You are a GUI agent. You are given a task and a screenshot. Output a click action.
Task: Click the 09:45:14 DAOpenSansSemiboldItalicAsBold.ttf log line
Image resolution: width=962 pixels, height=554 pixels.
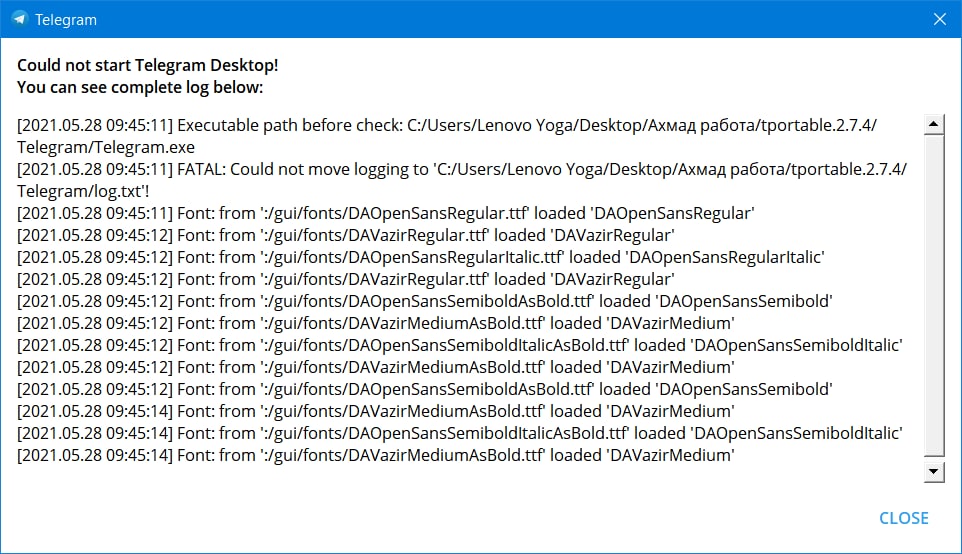460,433
